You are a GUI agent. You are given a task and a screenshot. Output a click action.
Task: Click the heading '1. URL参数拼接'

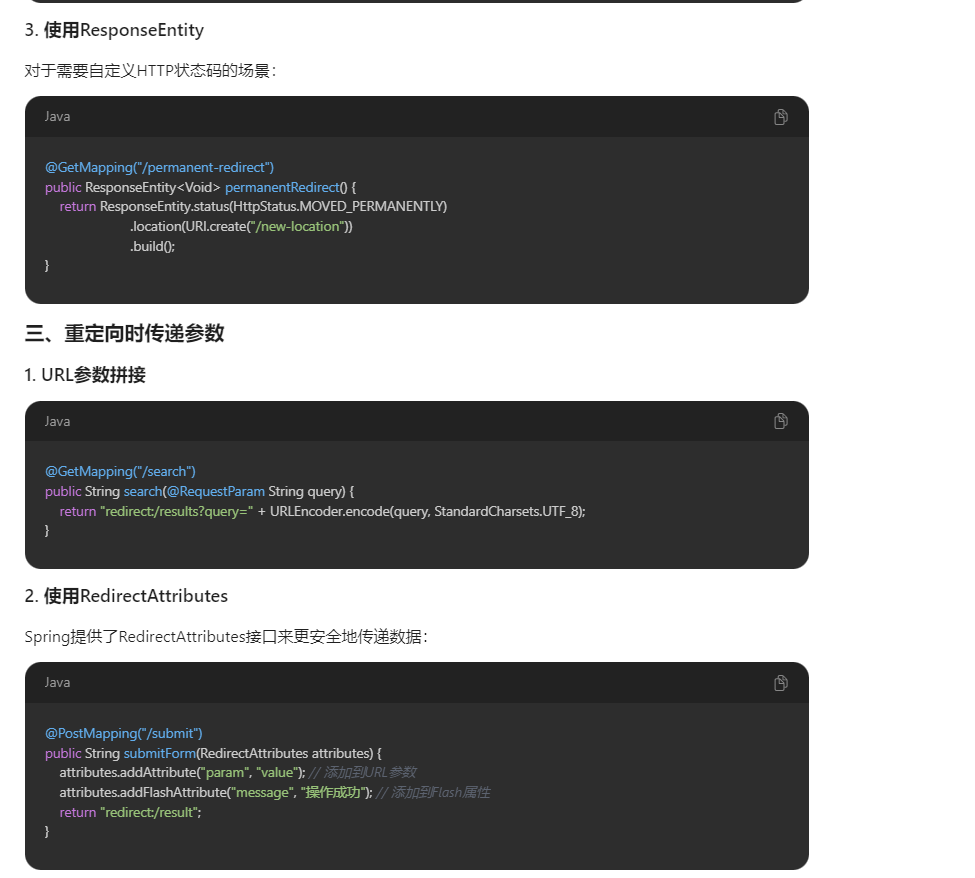(85, 375)
